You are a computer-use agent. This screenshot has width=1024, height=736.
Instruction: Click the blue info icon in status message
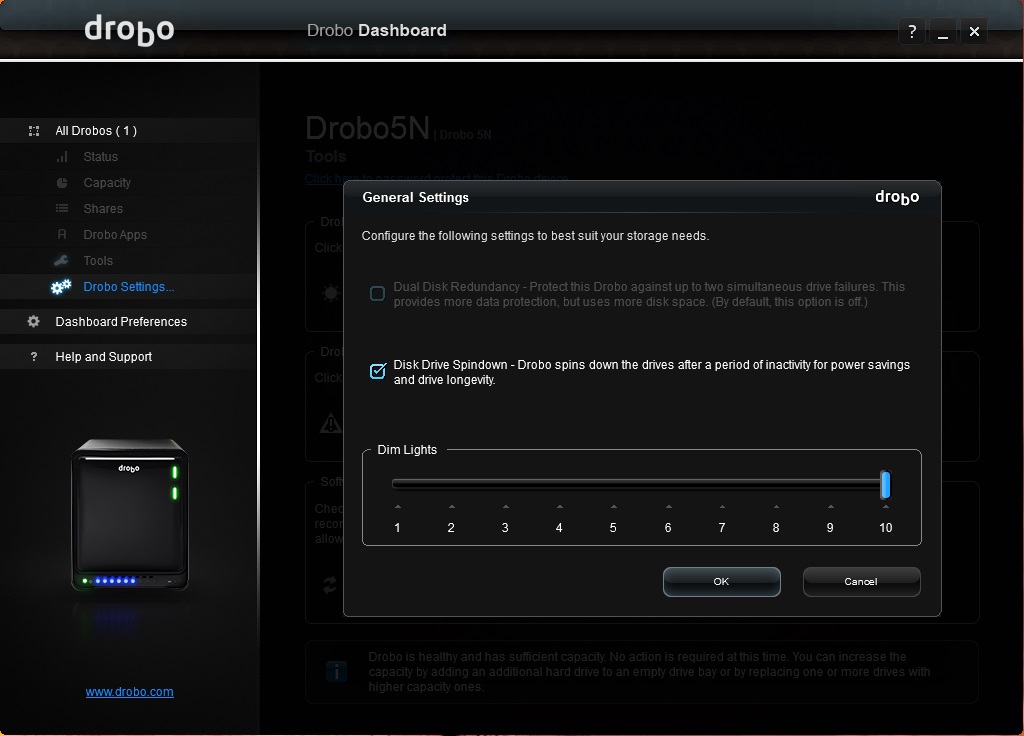336,671
